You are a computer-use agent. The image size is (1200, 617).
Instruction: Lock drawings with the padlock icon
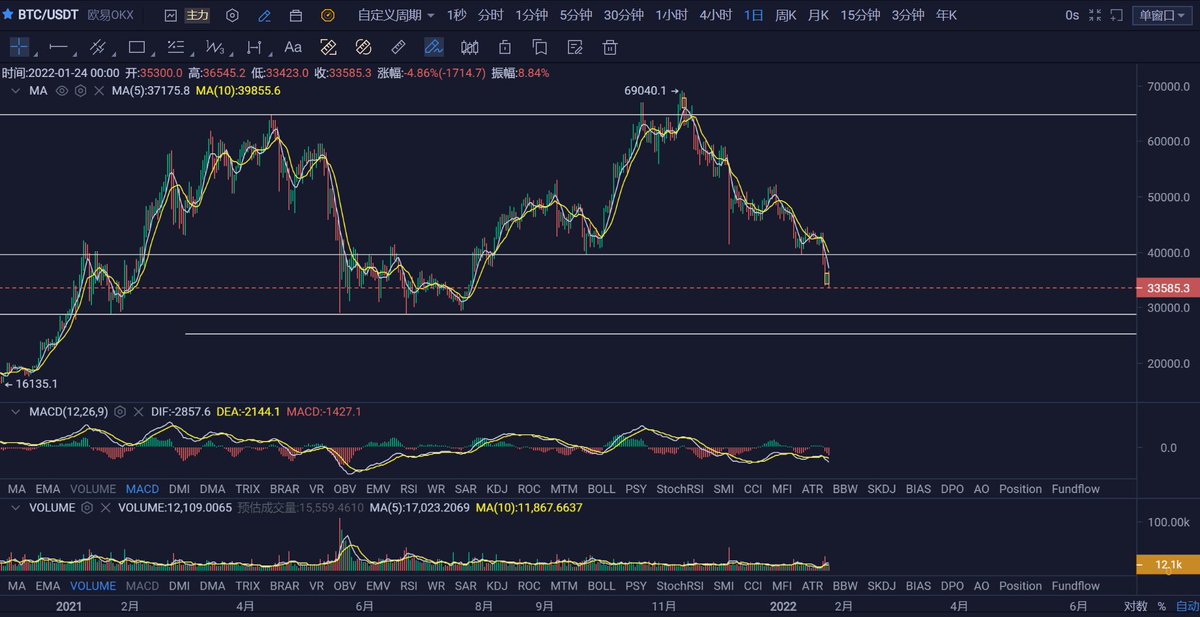505,47
